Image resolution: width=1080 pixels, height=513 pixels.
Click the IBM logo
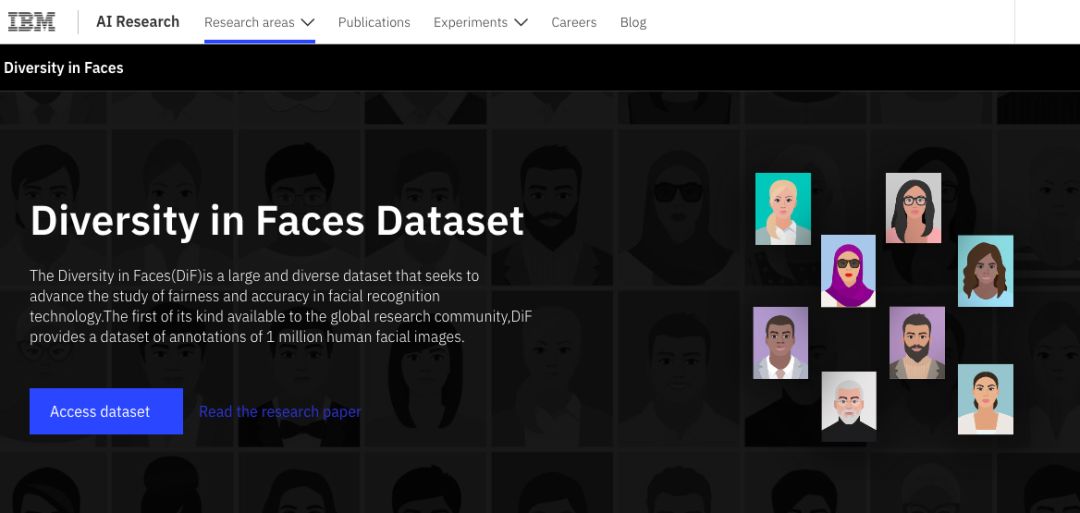click(x=32, y=22)
